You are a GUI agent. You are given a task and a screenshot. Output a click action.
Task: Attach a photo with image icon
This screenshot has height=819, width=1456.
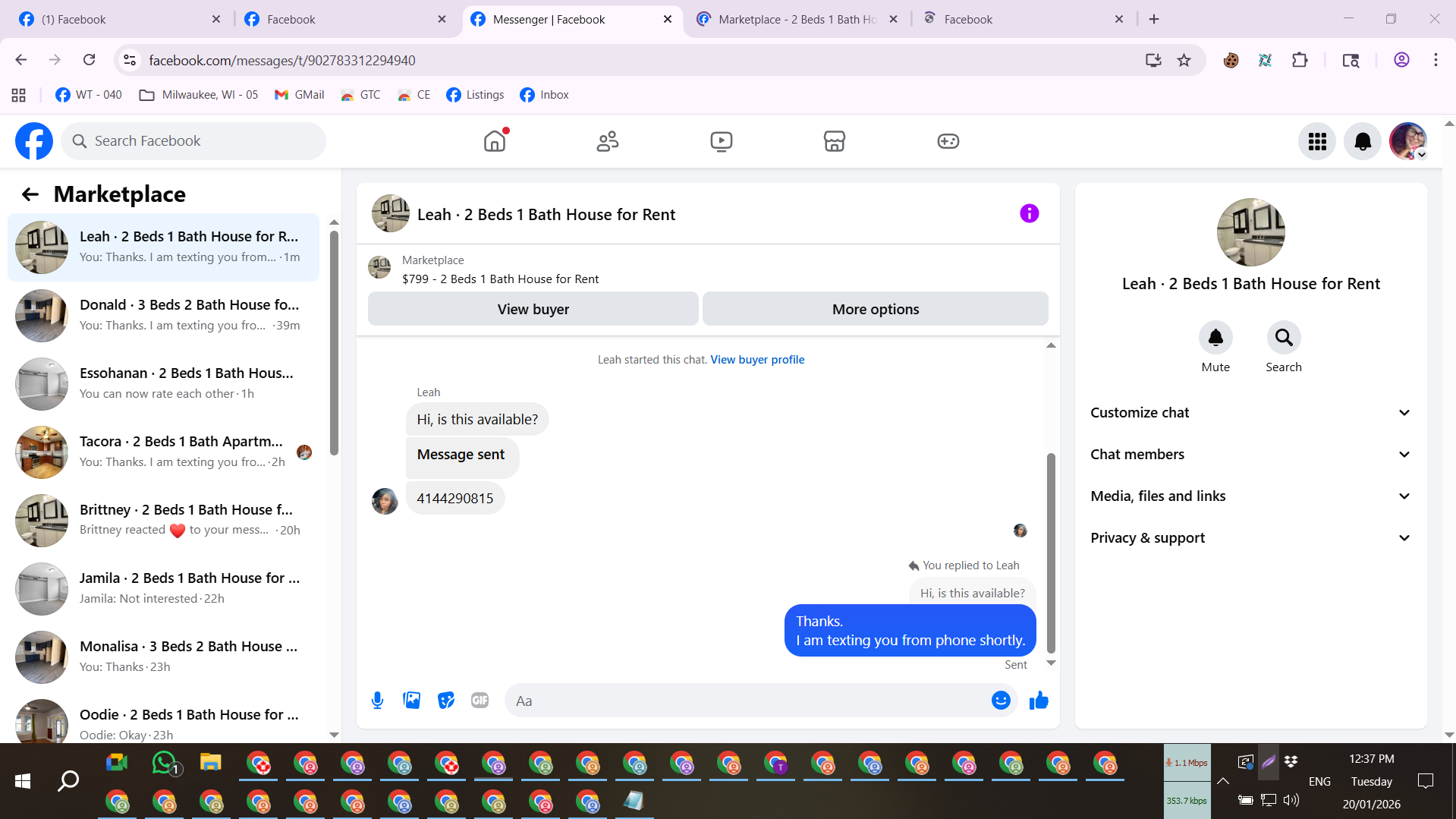(x=412, y=701)
